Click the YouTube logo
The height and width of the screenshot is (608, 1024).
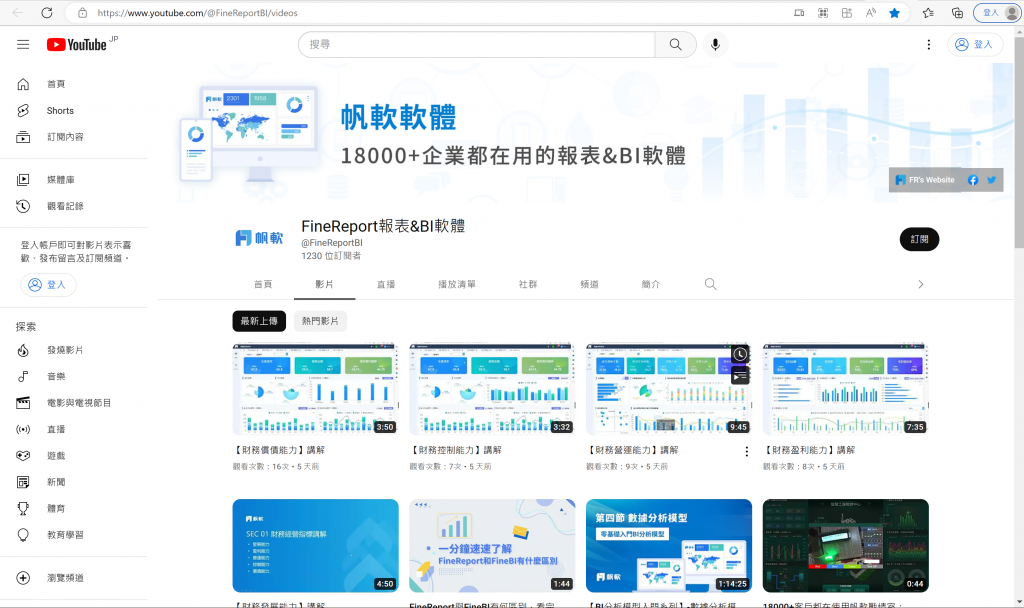(x=77, y=44)
